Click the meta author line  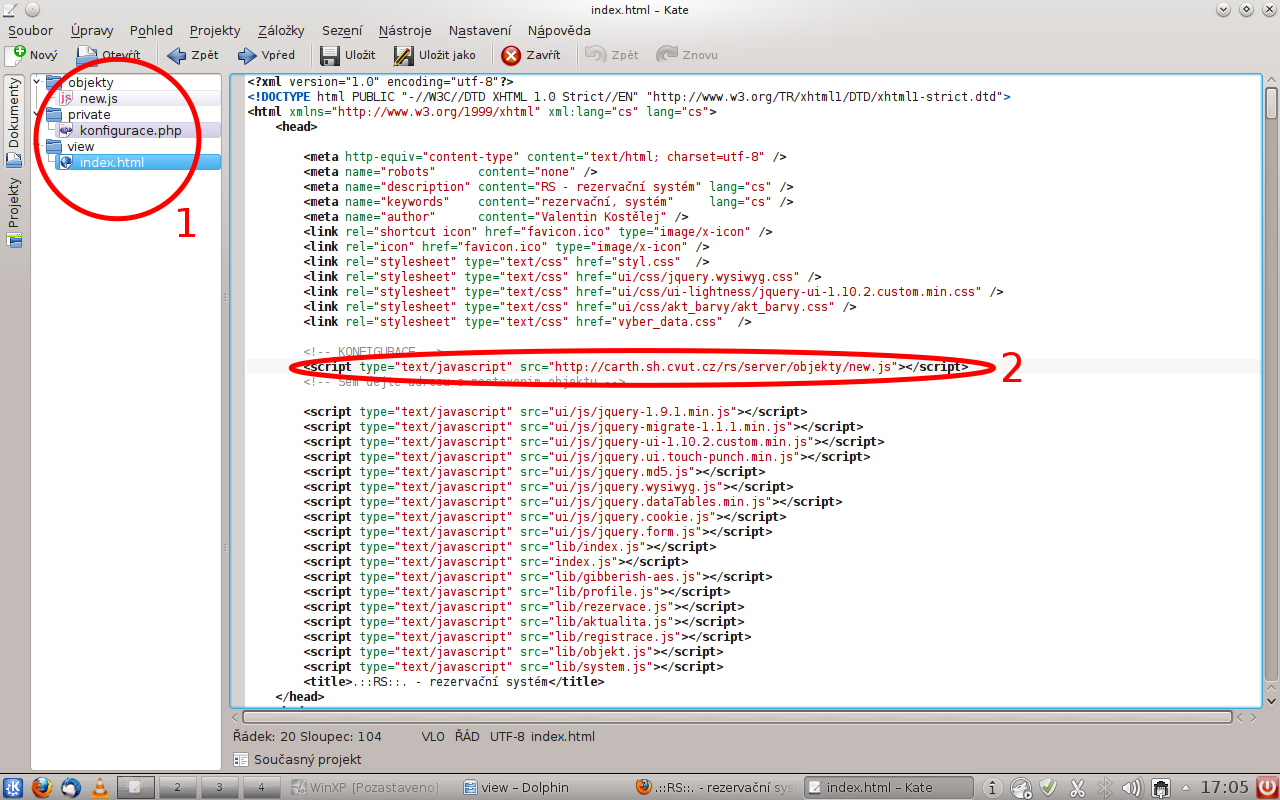coord(496,217)
